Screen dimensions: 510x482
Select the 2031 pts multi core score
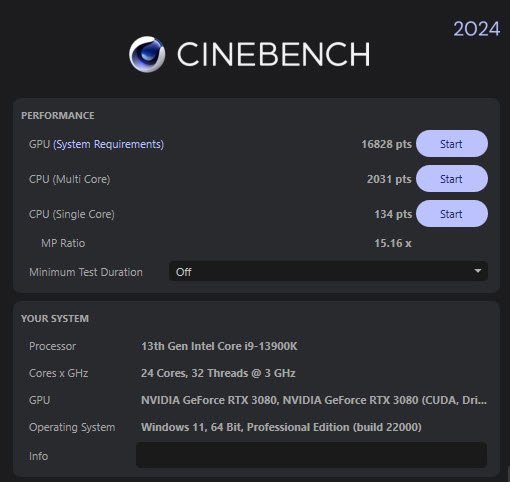[389, 179]
